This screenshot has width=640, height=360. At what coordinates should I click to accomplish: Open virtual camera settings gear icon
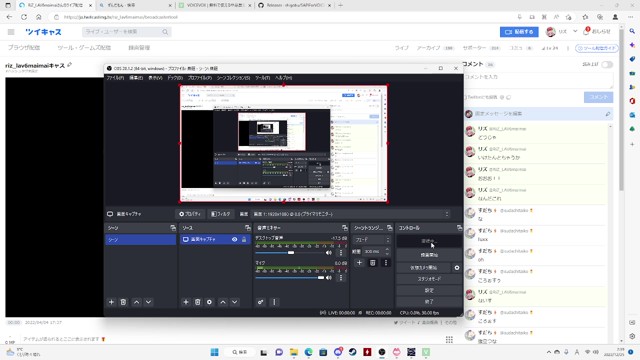(x=457, y=267)
